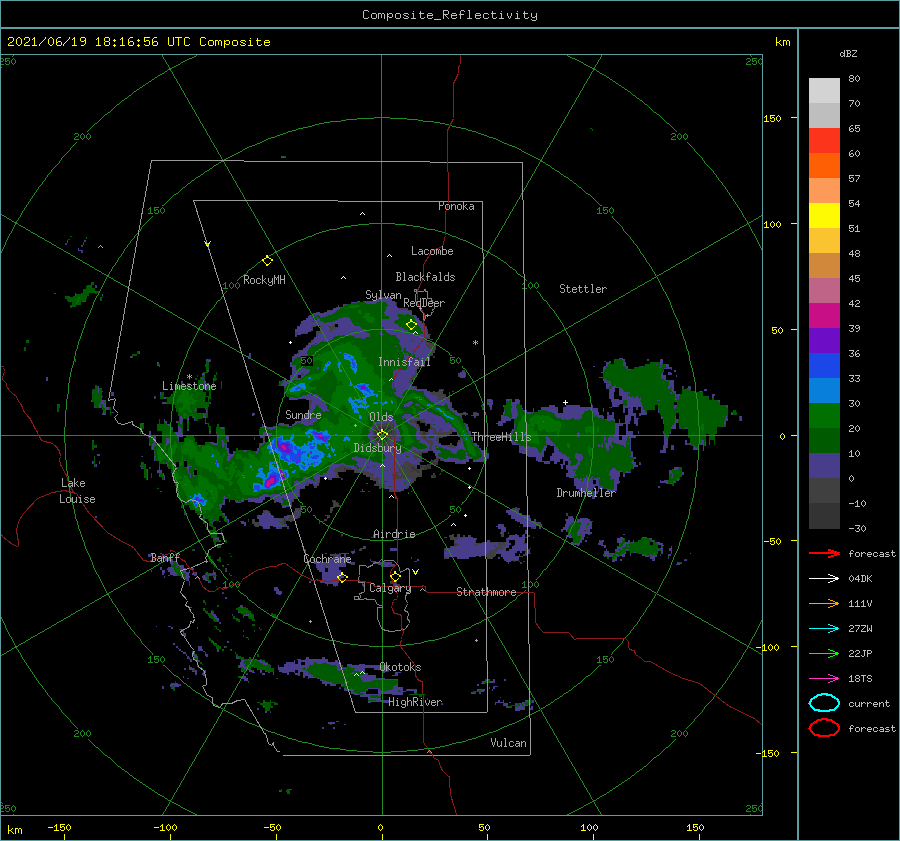Click the Drumheller city label

(x=586, y=493)
